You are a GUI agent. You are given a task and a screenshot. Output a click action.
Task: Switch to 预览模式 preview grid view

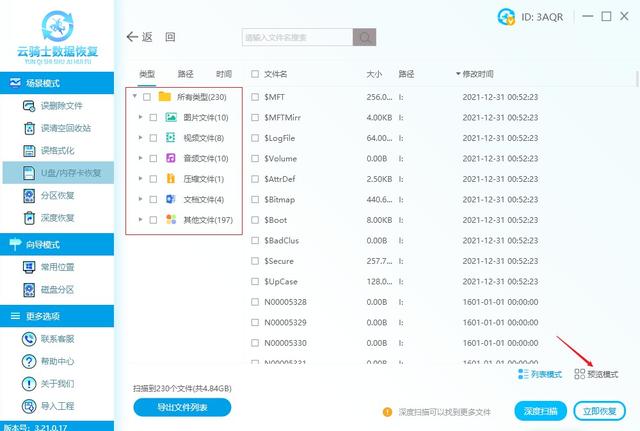tap(596, 374)
